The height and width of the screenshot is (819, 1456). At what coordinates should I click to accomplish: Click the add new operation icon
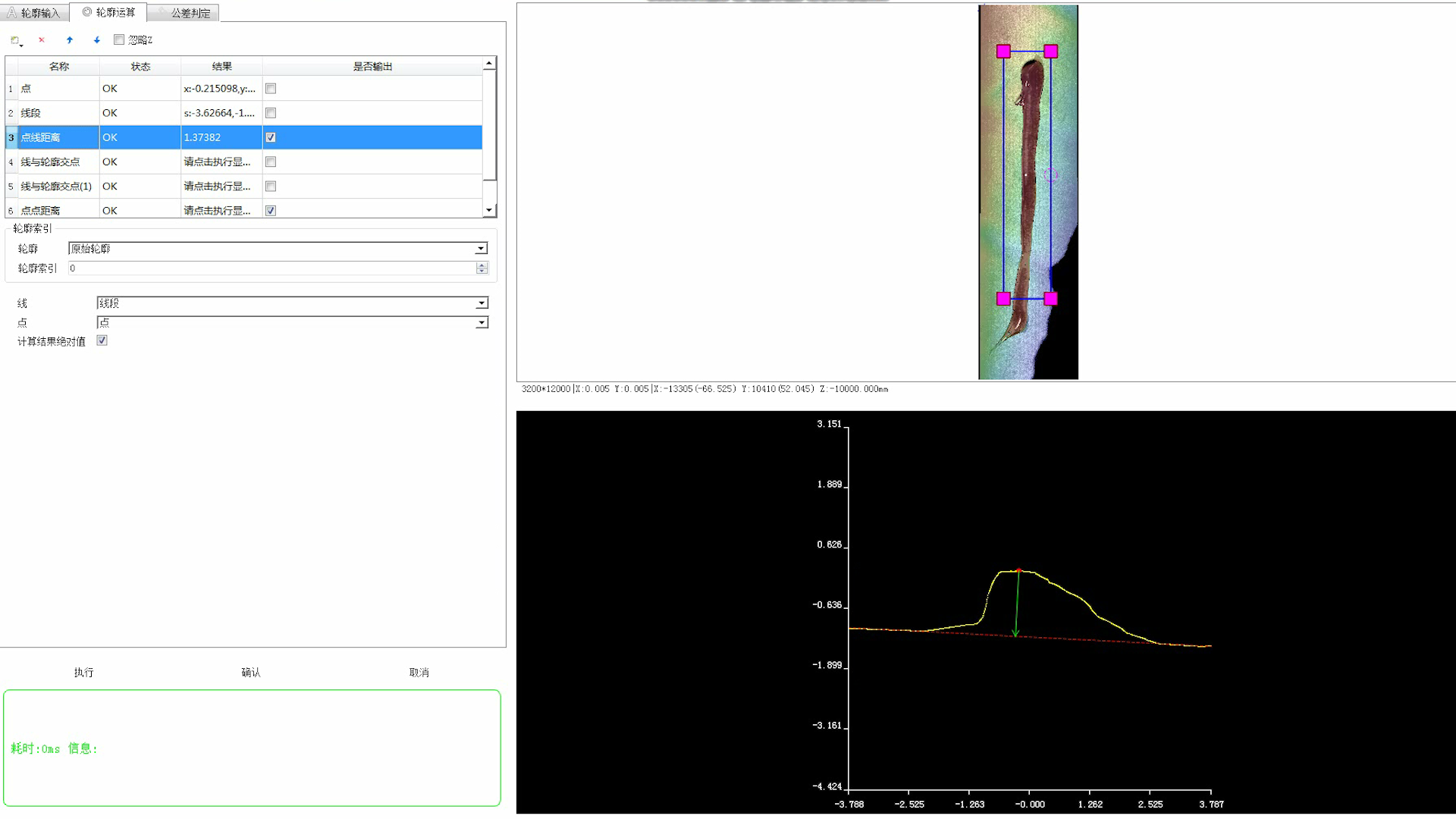tap(15, 40)
